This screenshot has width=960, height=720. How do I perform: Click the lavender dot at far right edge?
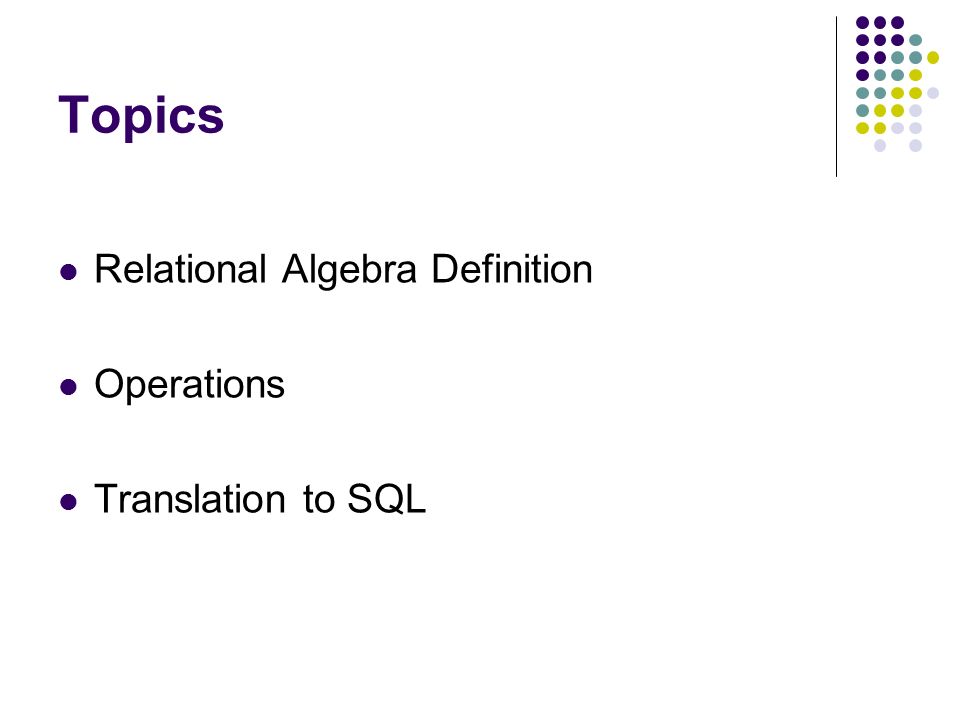(932, 93)
